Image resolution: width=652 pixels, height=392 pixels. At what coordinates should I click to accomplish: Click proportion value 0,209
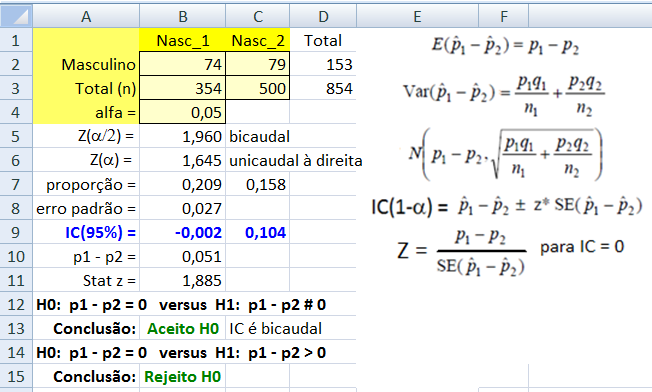pos(183,185)
